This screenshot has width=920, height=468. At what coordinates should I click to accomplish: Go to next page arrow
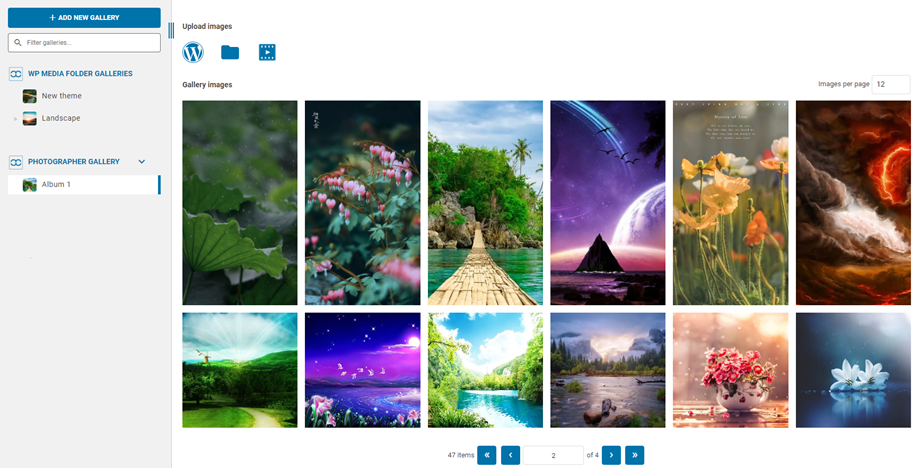[x=611, y=455]
